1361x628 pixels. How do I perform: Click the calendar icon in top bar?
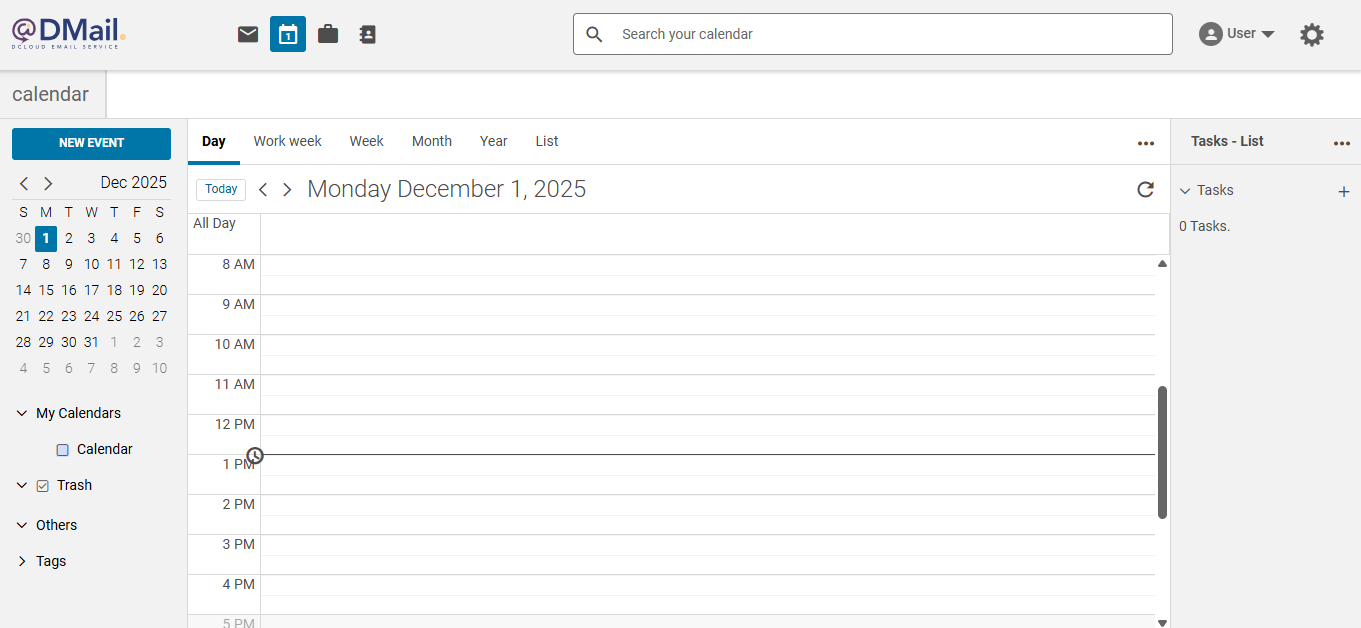(288, 34)
